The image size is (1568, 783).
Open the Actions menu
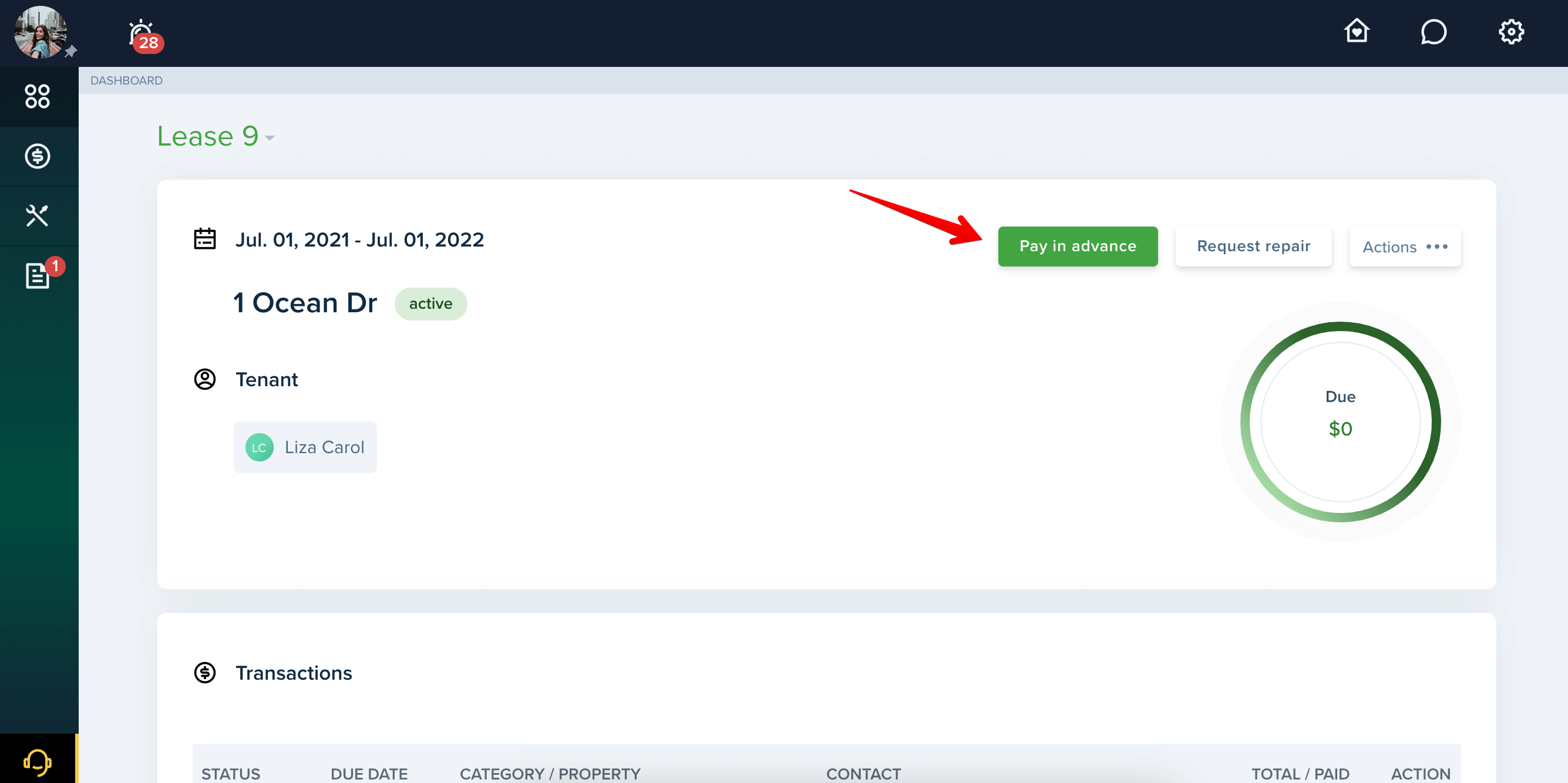[x=1404, y=247]
